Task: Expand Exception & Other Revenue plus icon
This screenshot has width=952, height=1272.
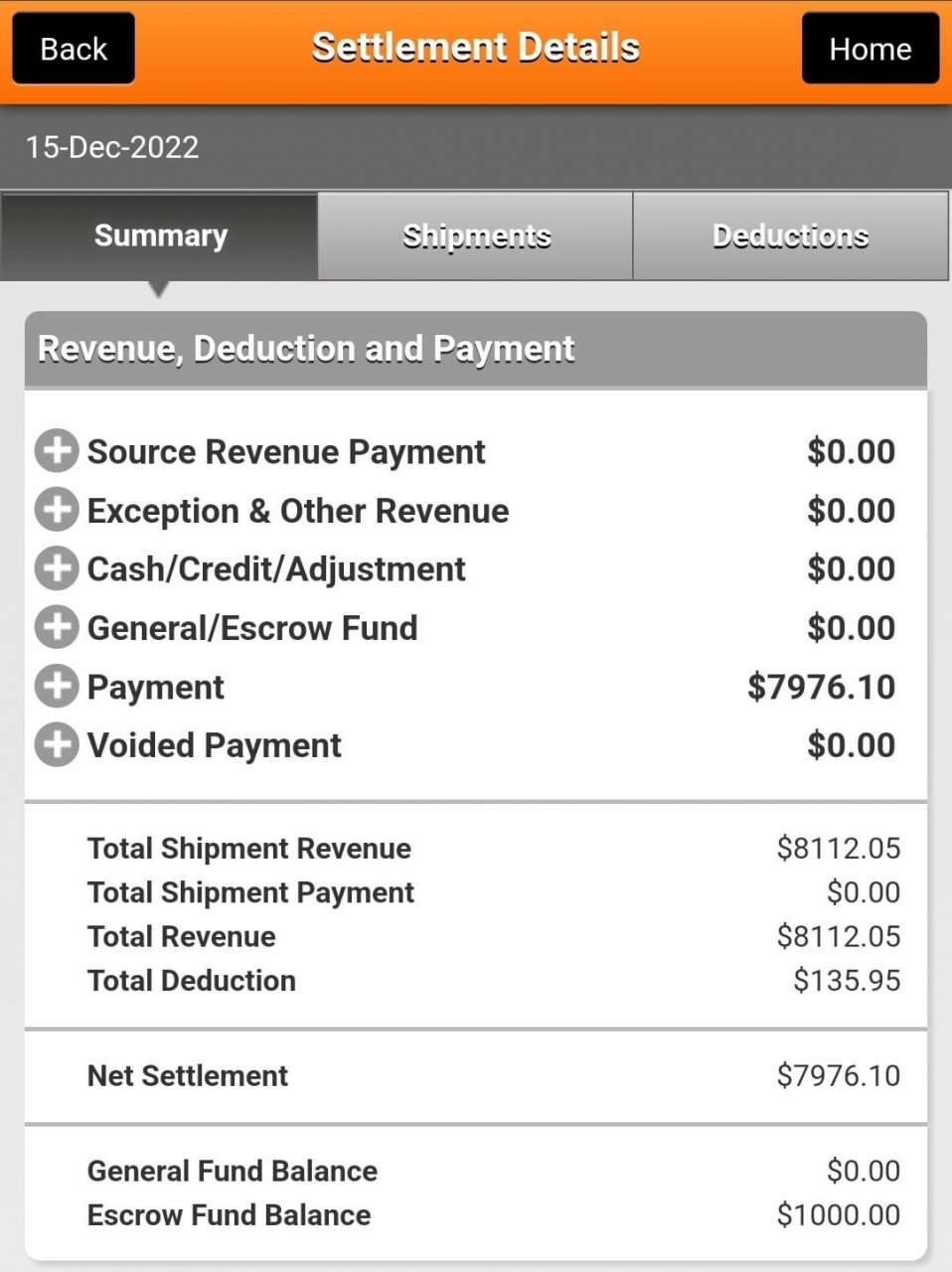Action: pos(57,510)
